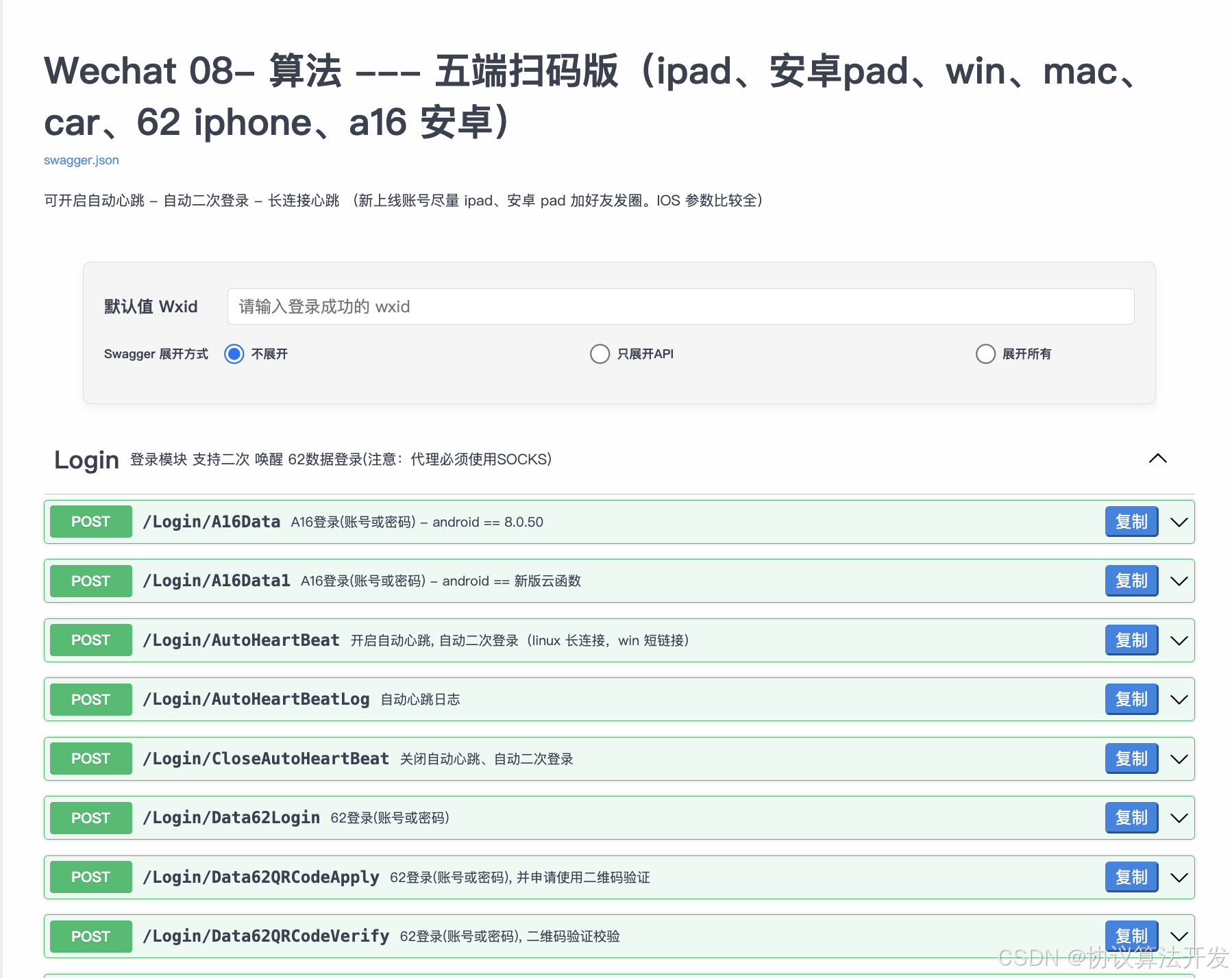Click the /Login/A16Data1 path text

click(x=216, y=581)
